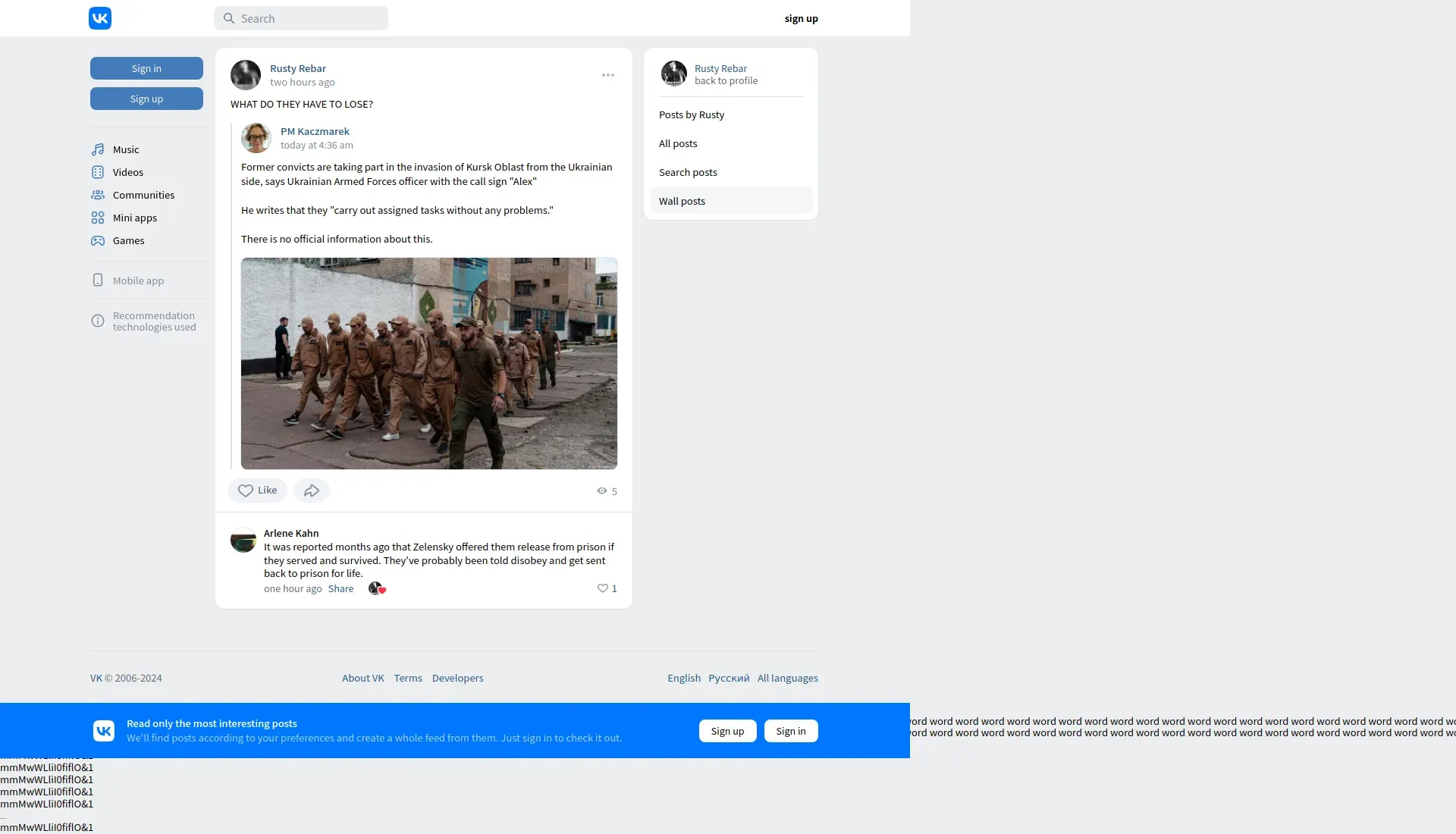This screenshot has height=834, width=1456.
Task: Select Posts by Rusty filter
Action: click(691, 114)
